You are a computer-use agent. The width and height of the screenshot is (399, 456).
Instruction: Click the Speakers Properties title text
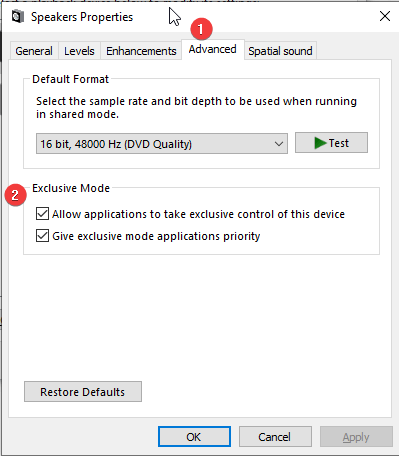pyautogui.click(x=82, y=17)
